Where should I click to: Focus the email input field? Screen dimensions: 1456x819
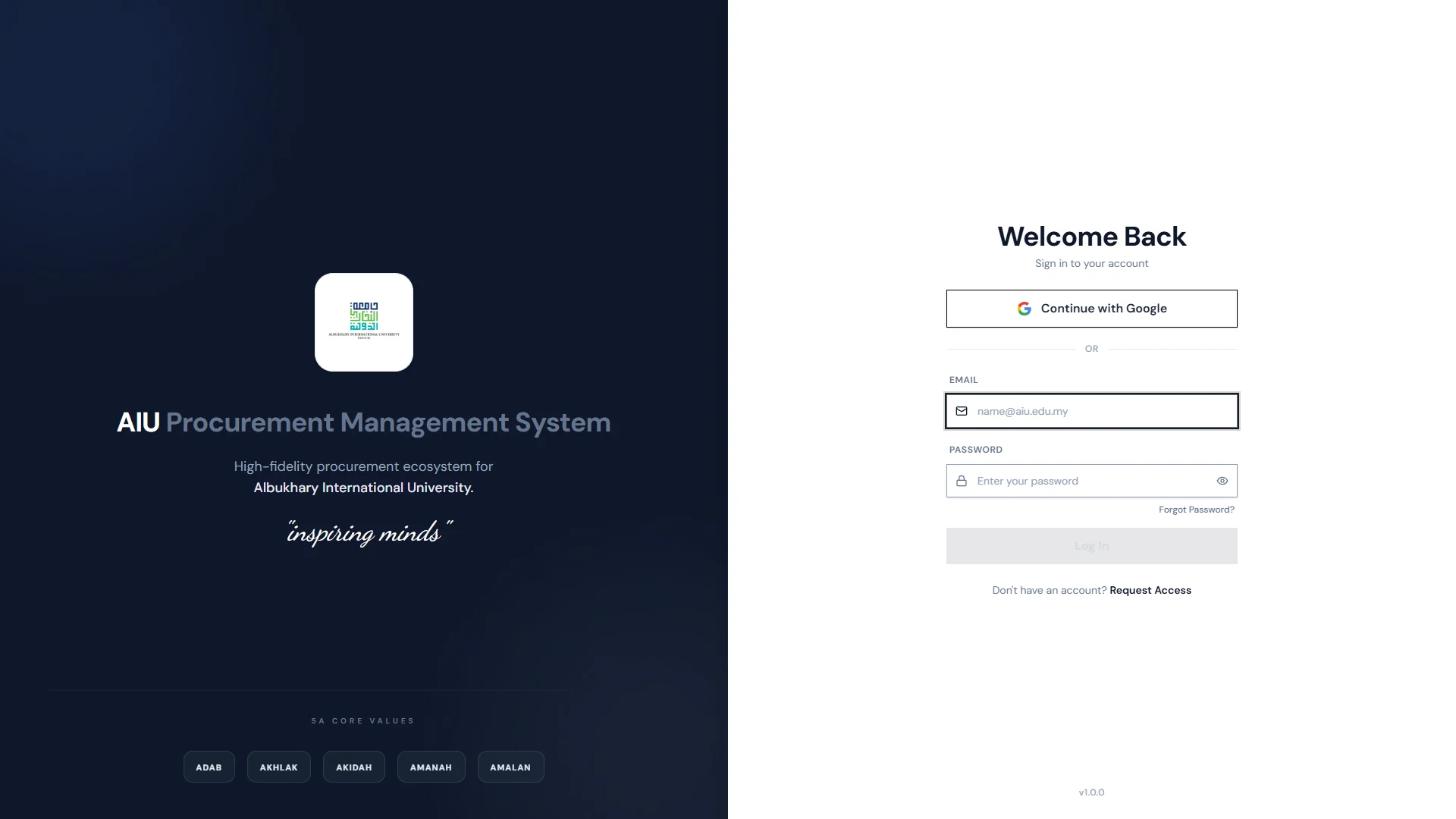pyautogui.click(x=1092, y=411)
